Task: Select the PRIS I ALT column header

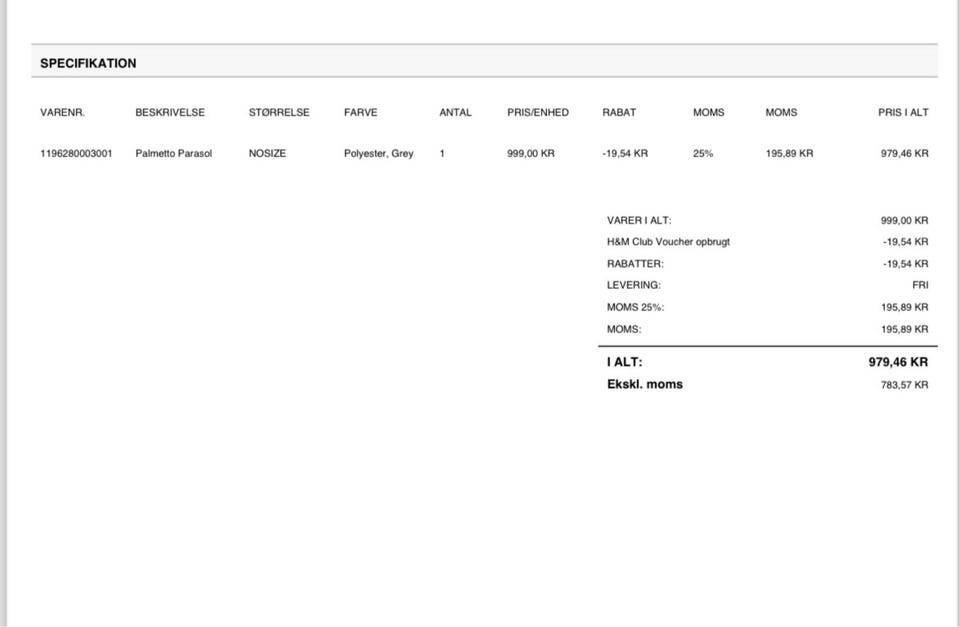Action: [x=903, y=113]
